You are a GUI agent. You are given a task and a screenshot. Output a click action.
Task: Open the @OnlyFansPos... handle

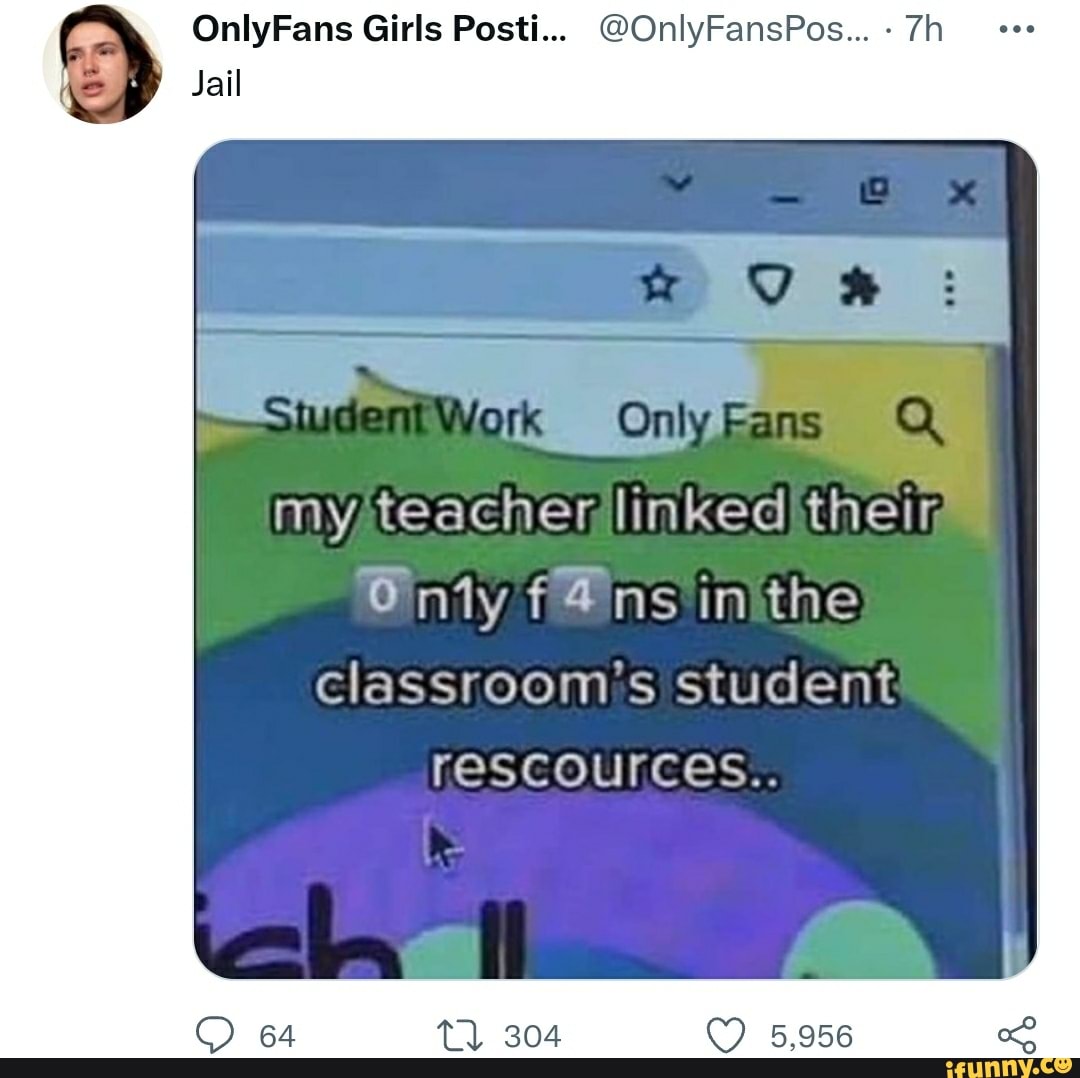(x=734, y=29)
